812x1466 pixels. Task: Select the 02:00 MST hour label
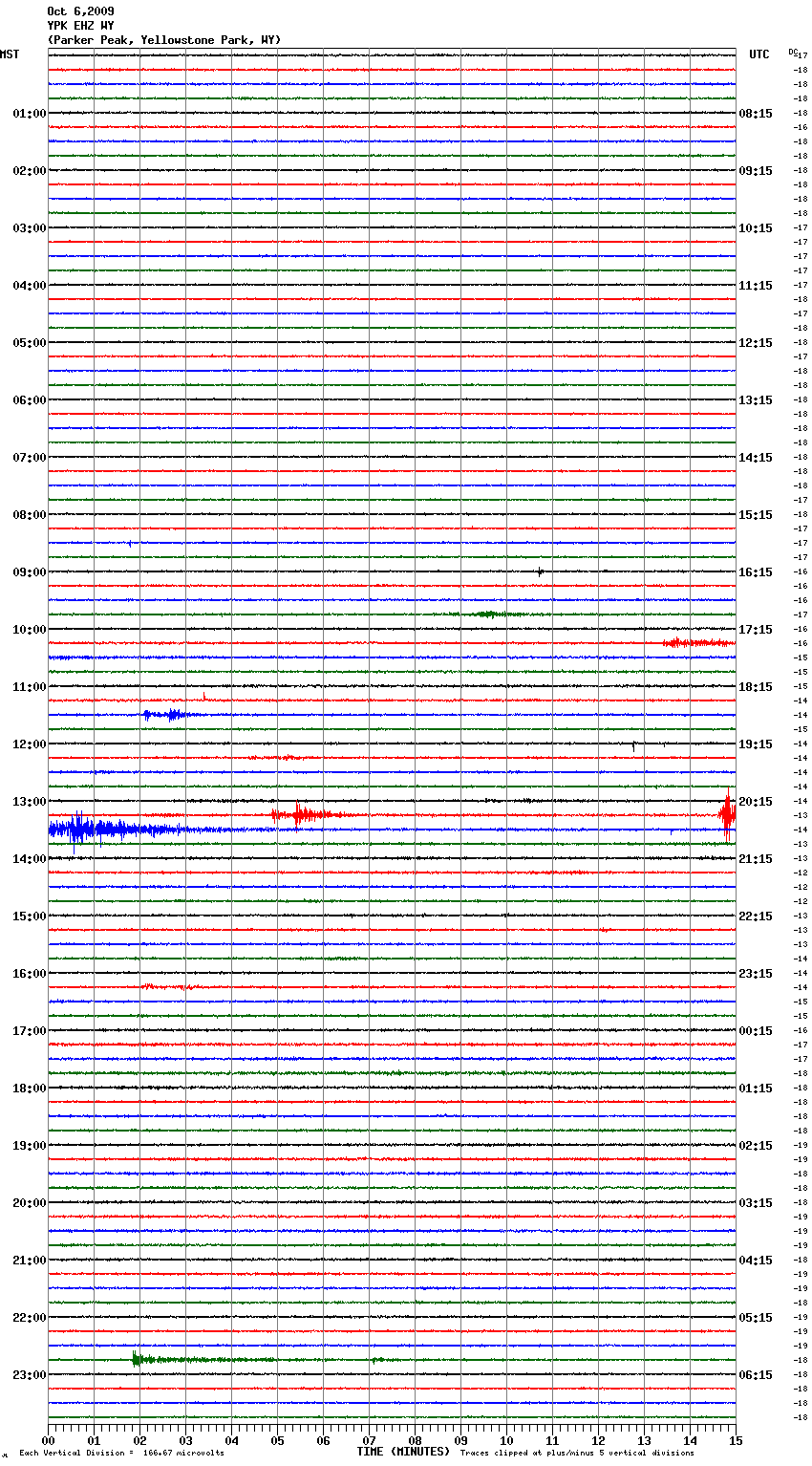[30, 171]
